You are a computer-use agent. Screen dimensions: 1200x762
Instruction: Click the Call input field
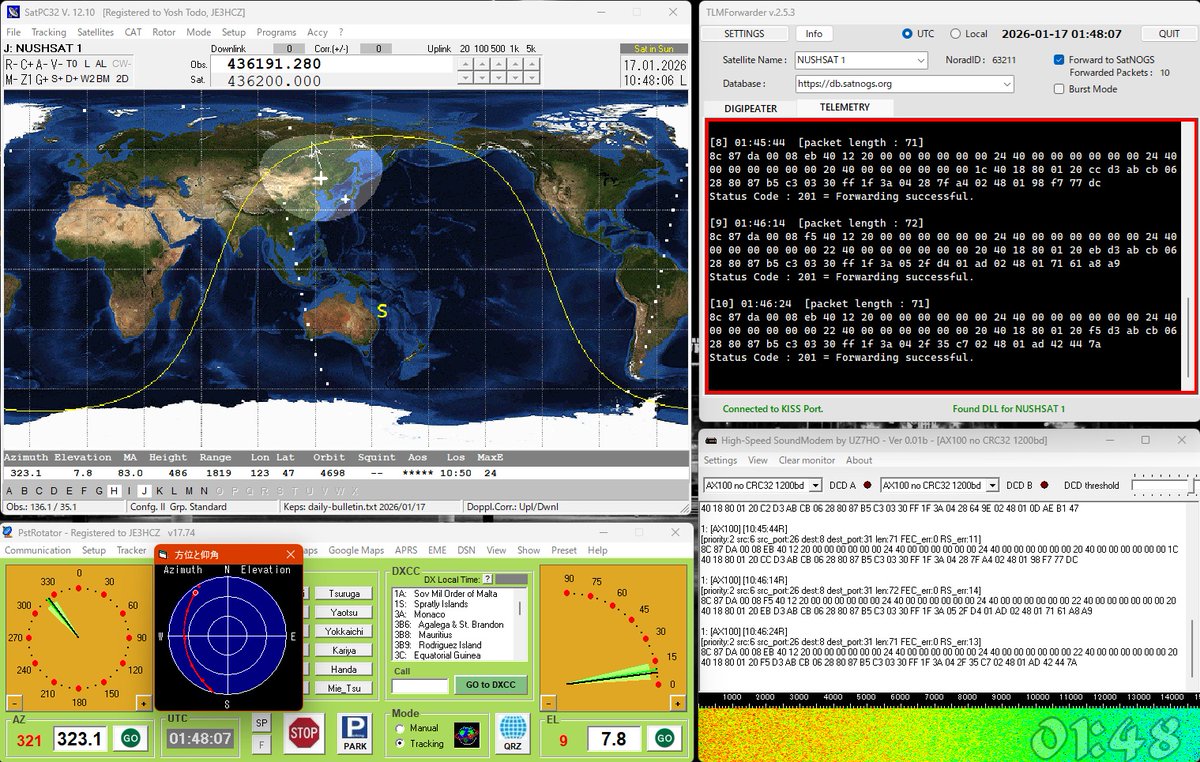pyautogui.click(x=420, y=686)
